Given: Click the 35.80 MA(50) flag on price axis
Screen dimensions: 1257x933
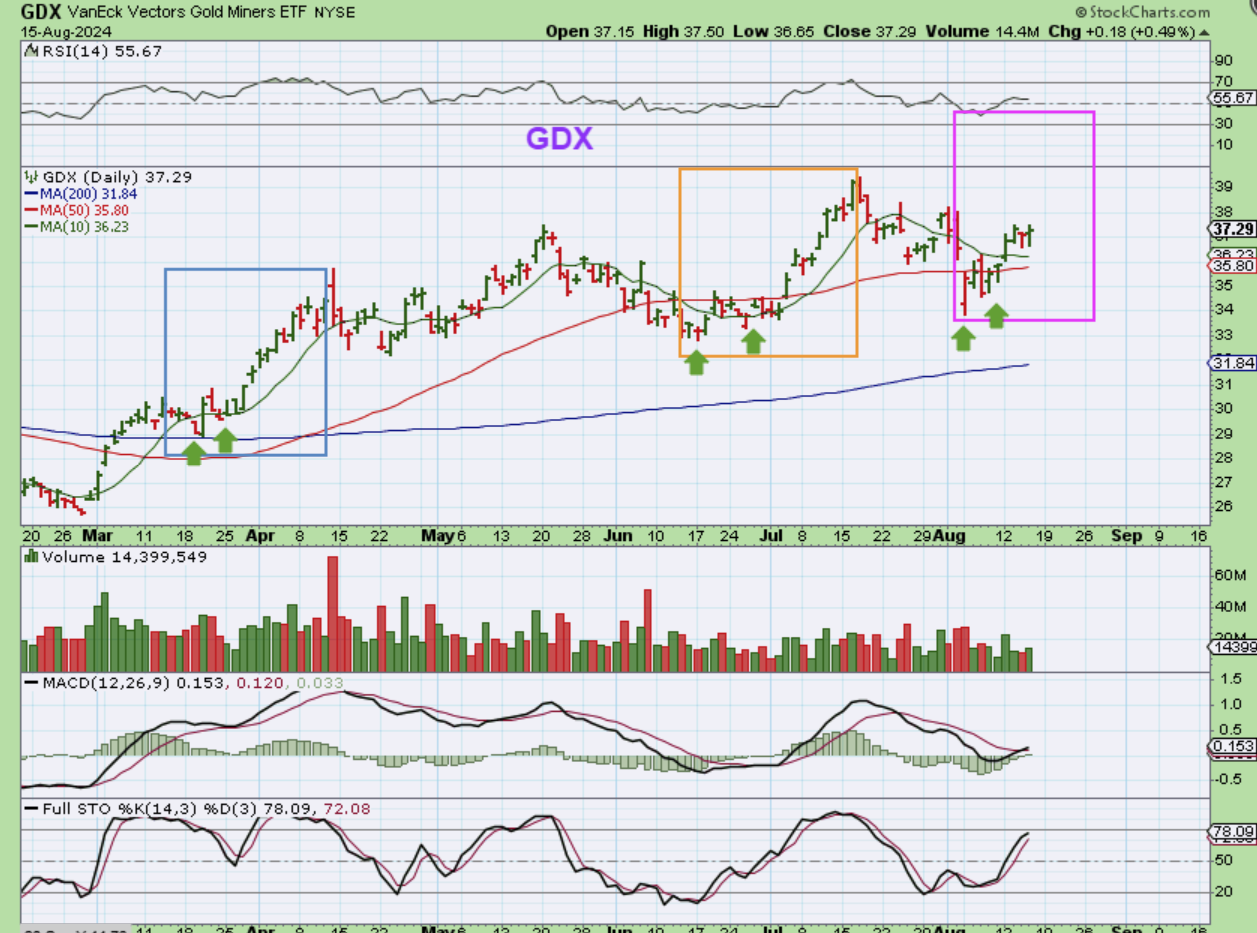Looking at the screenshot, I should (1231, 267).
